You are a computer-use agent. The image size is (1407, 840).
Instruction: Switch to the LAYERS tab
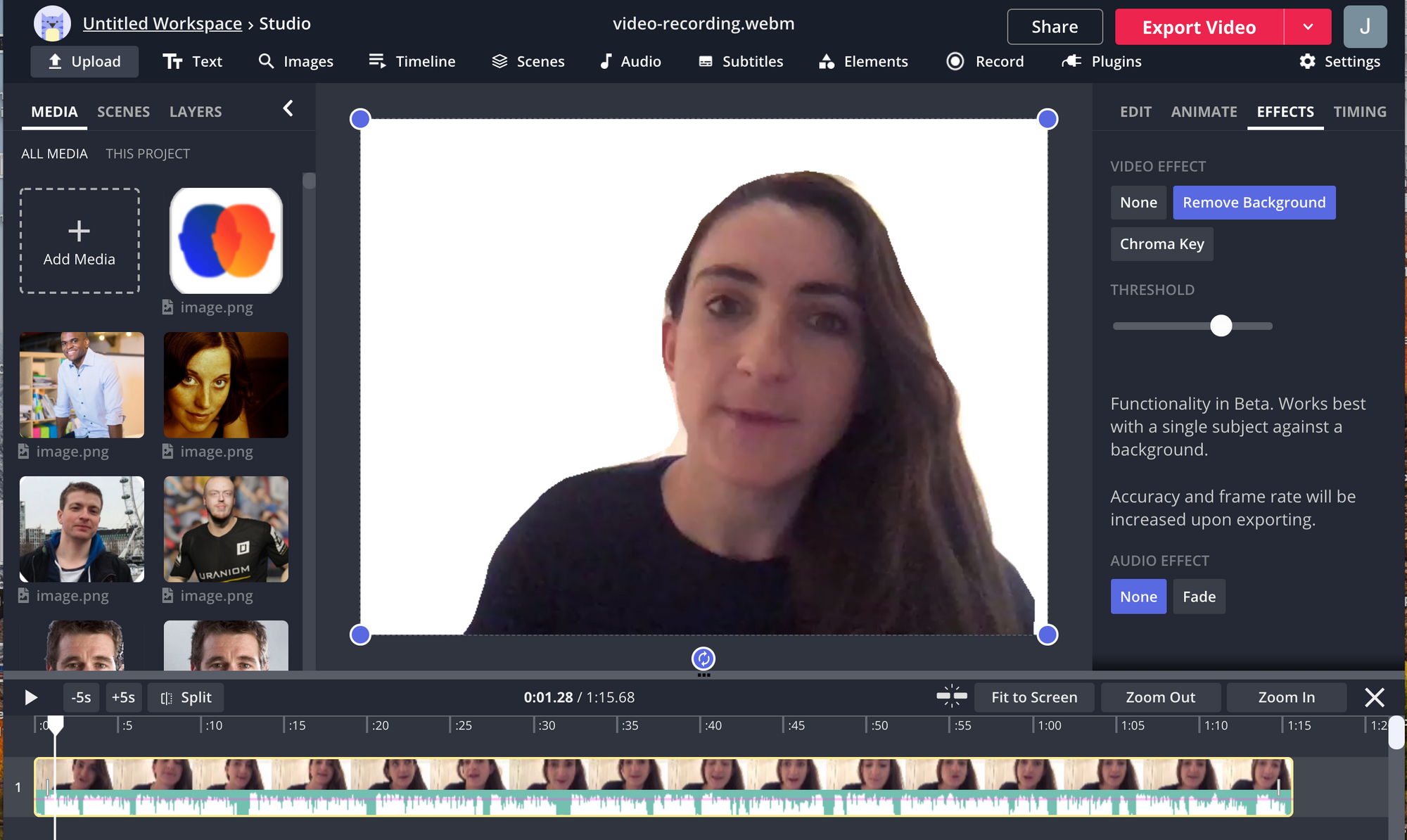coord(196,112)
